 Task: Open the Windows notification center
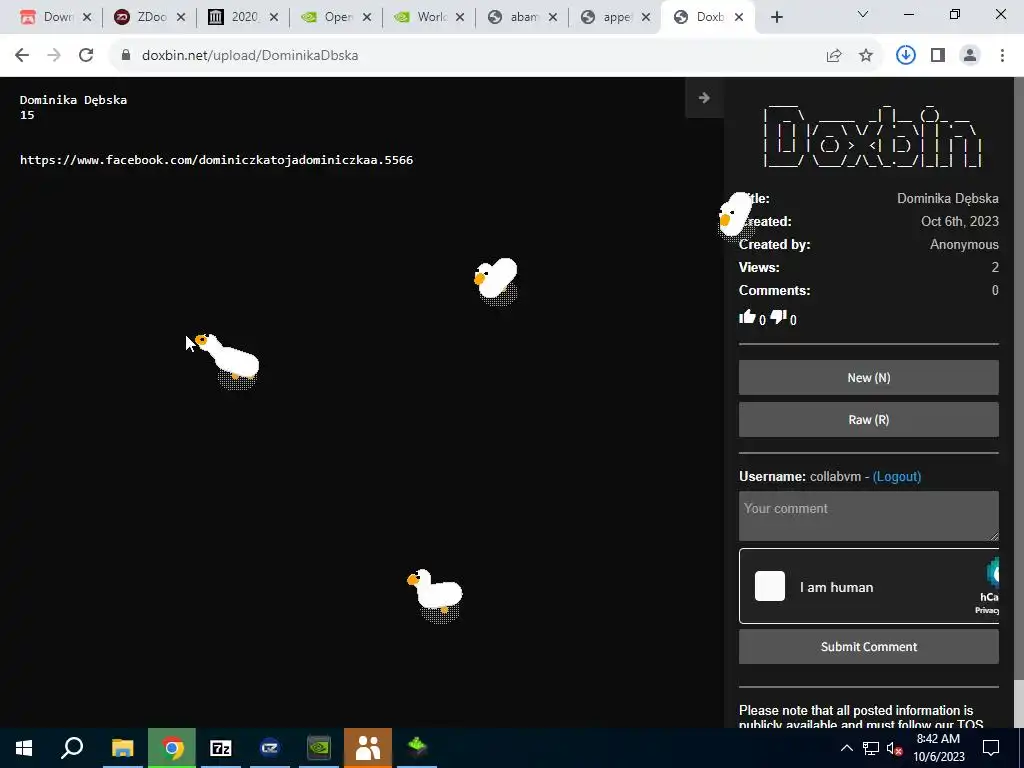click(991, 748)
